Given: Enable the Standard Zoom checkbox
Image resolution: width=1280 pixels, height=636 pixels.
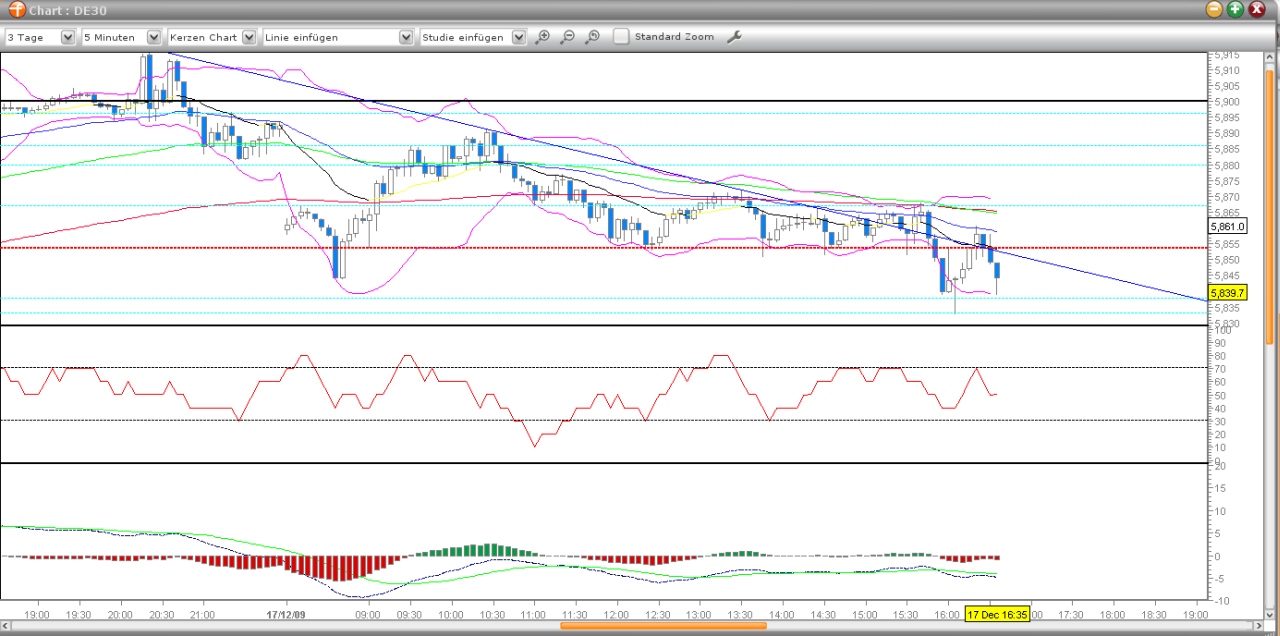Looking at the screenshot, I should click(620, 37).
